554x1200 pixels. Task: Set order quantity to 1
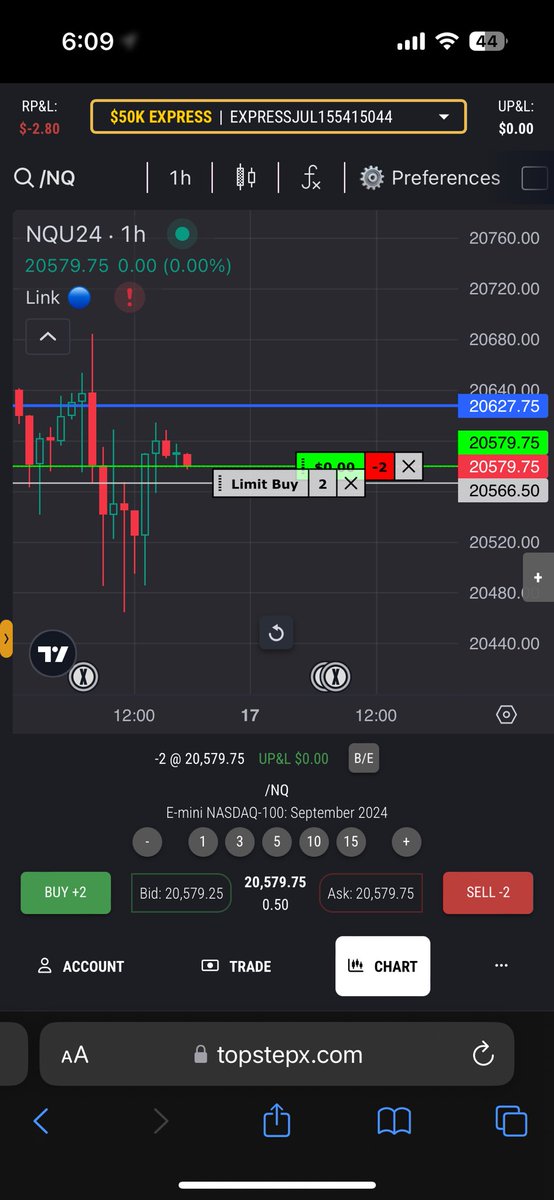(x=202, y=842)
